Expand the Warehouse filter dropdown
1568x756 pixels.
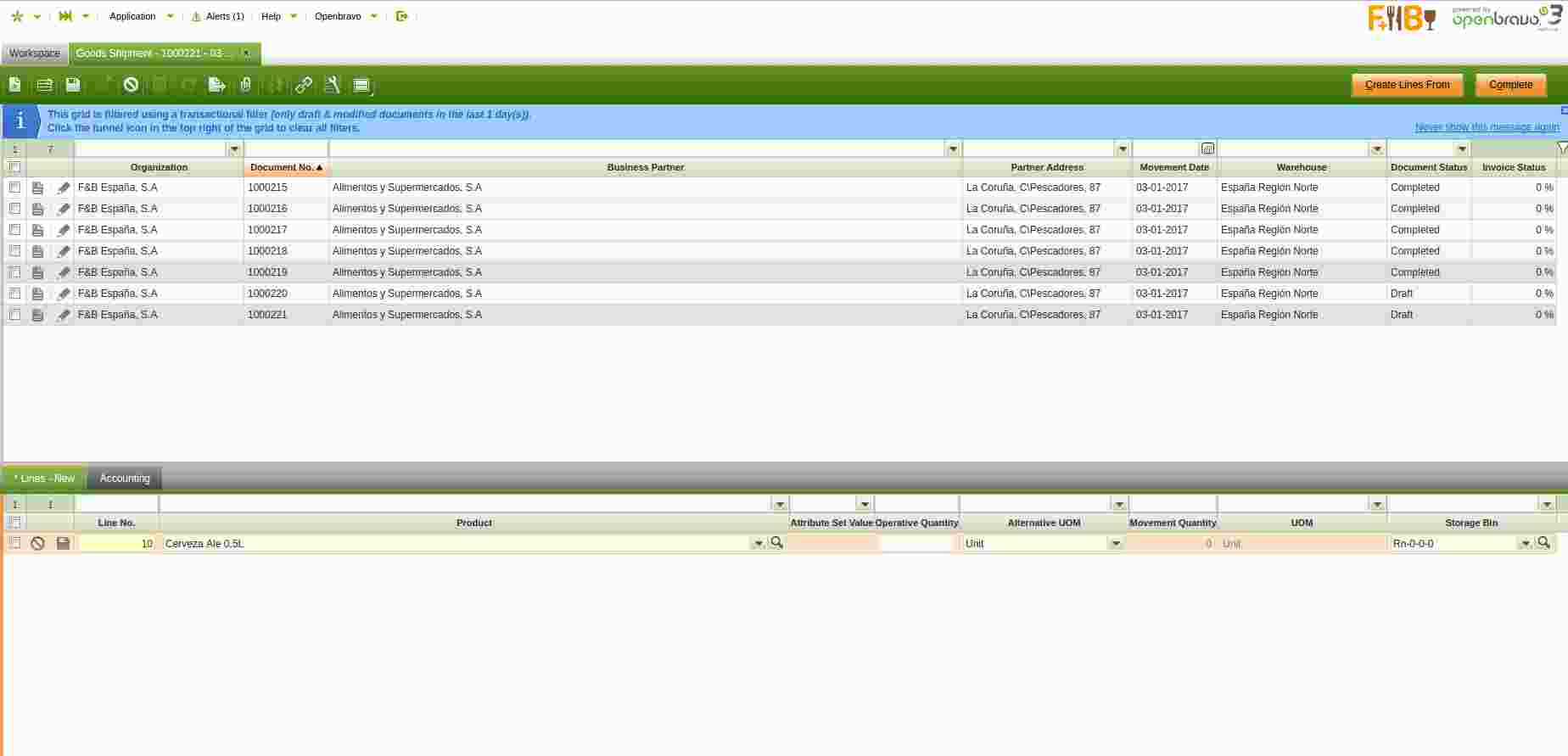1377,148
